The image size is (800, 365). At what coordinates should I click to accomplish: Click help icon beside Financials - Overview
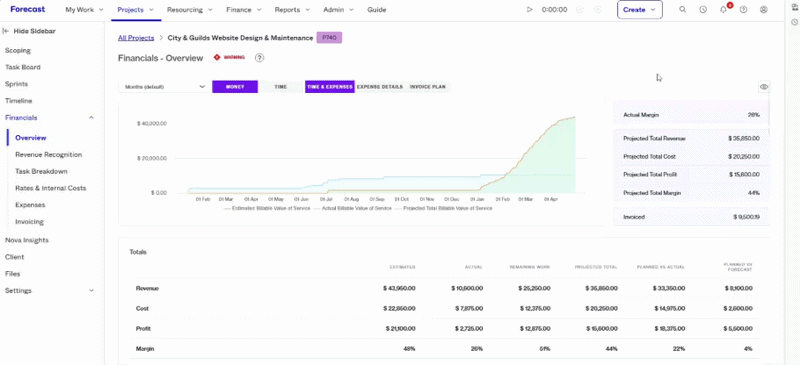tap(260, 58)
